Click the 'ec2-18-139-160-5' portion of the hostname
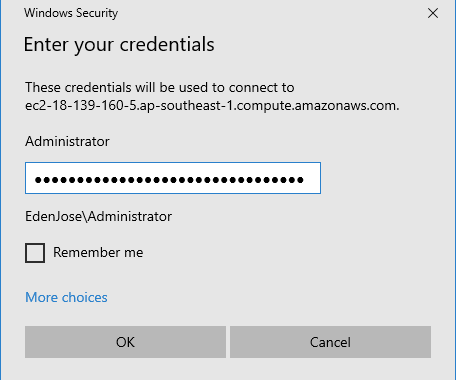456x380 pixels. tap(81, 106)
